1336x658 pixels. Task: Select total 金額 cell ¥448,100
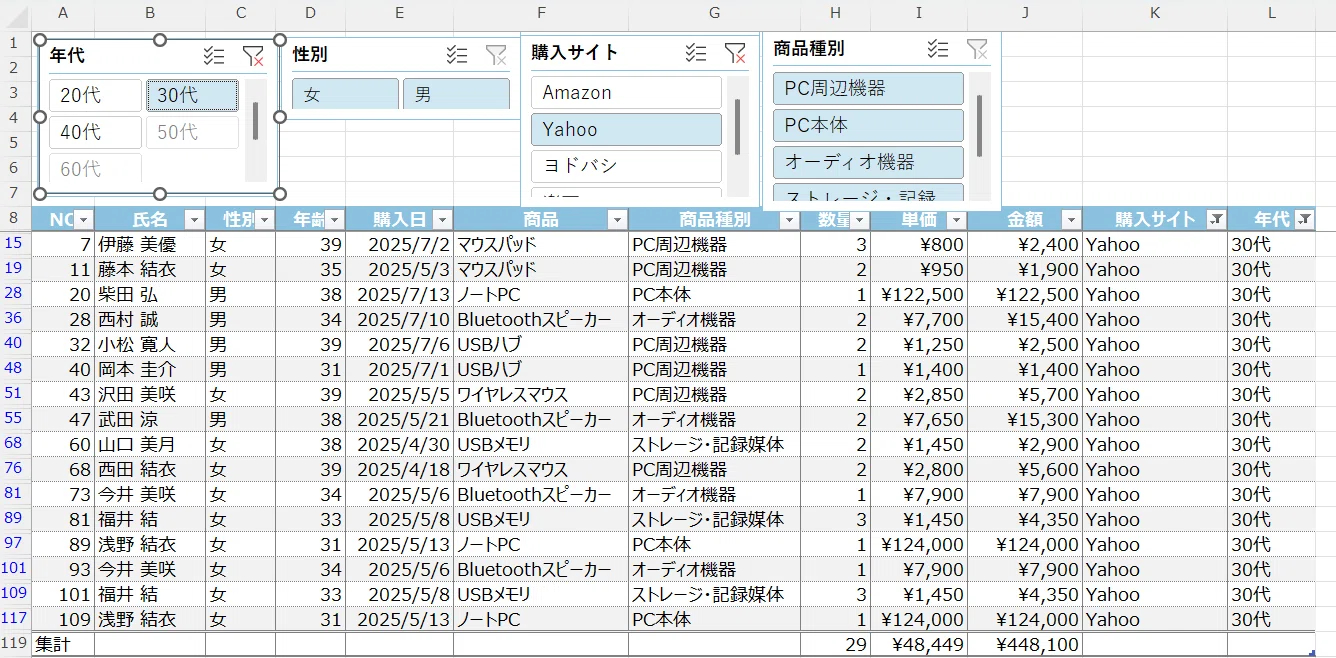(1025, 644)
